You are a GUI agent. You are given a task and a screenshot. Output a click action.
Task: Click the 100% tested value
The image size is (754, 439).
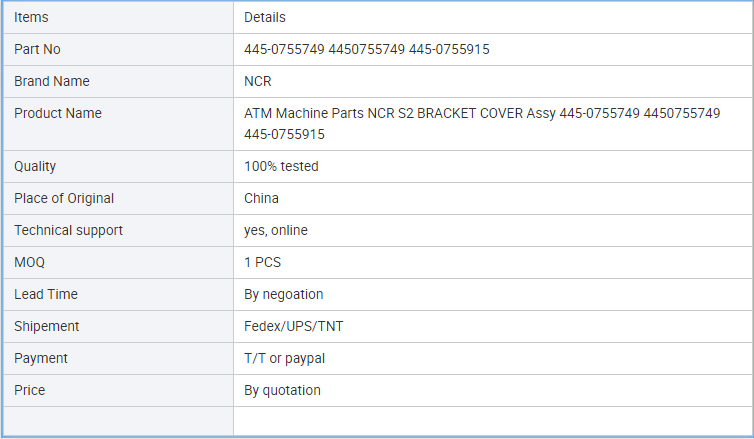(281, 166)
